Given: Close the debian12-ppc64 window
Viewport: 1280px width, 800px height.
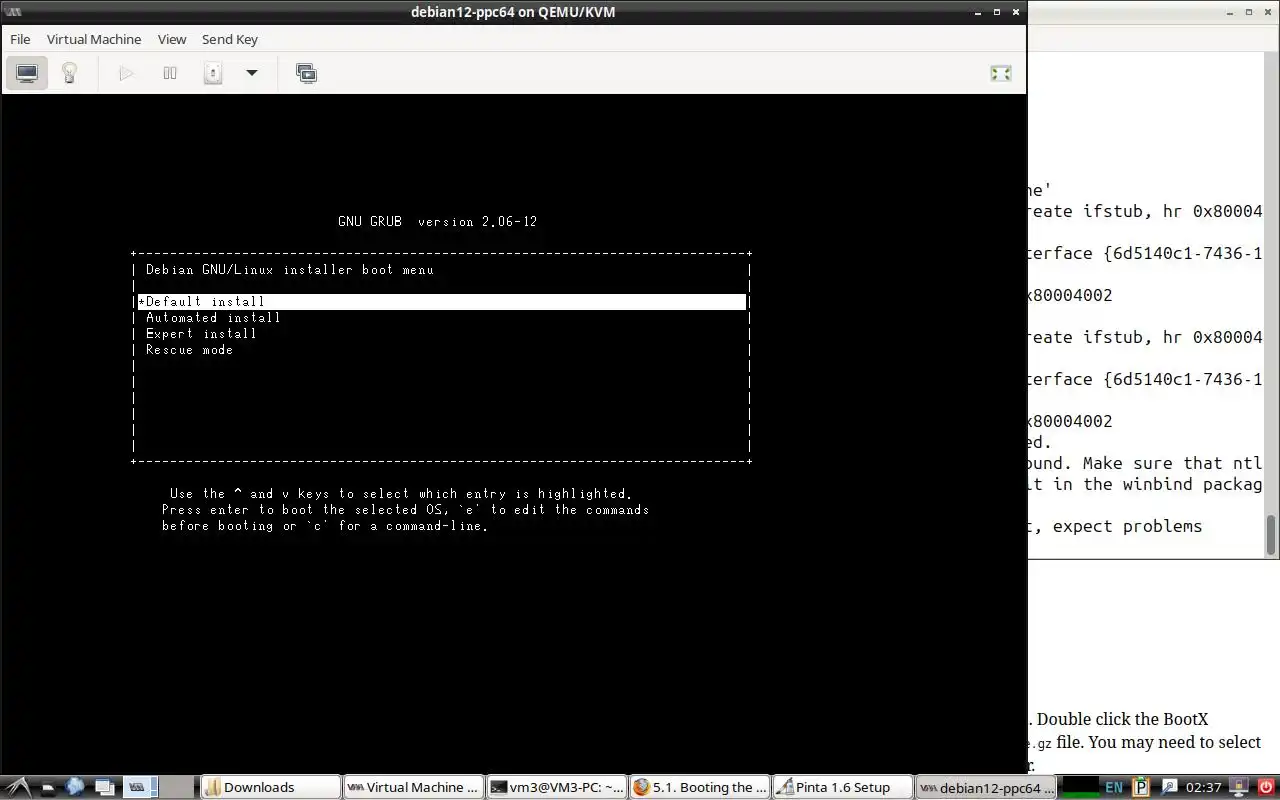Looking at the screenshot, I should coord(1016,12).
